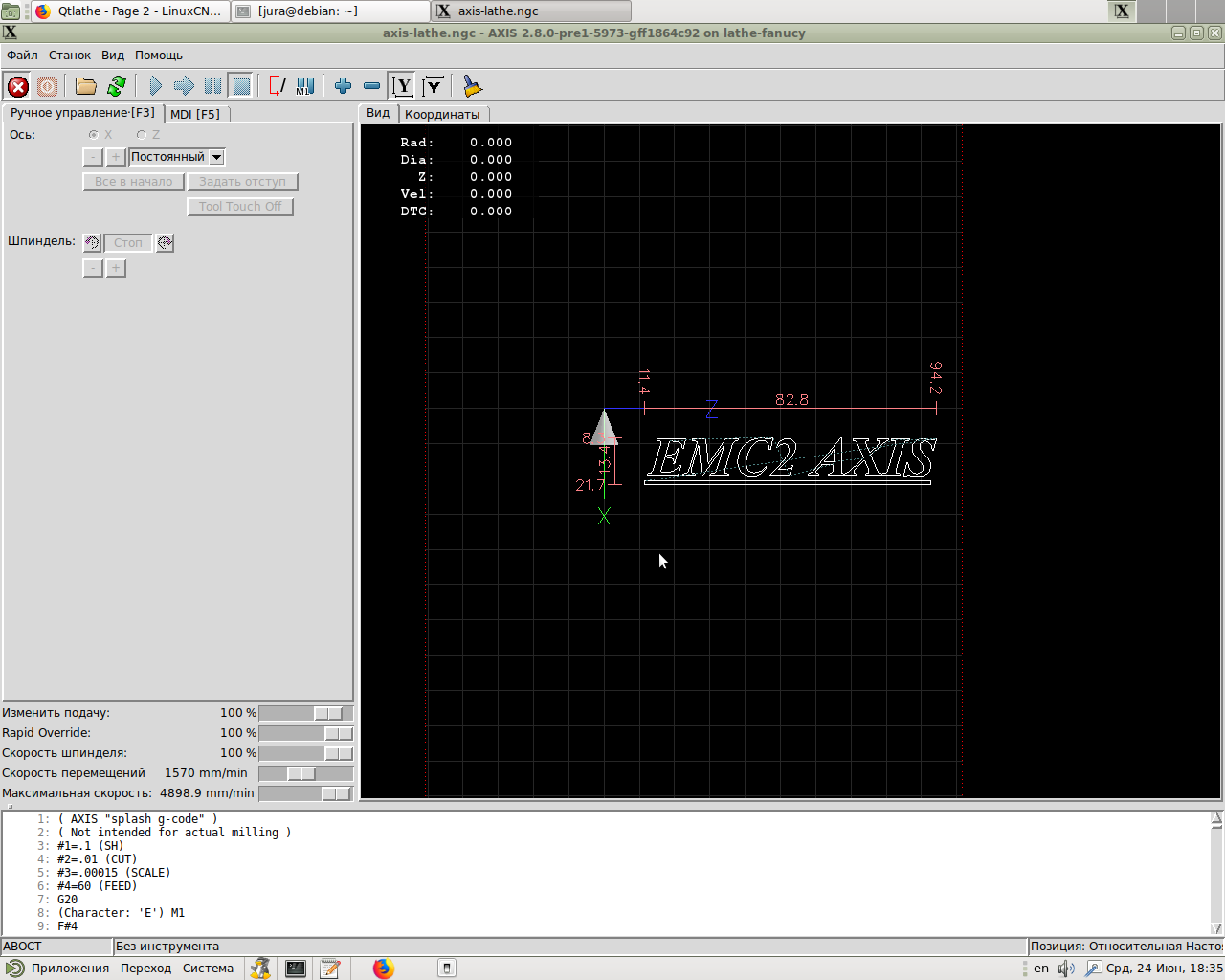The height and width of the screenshot is (980, 1225).
Task: Reload the current file with green arrows
Action: click(117, 86)
